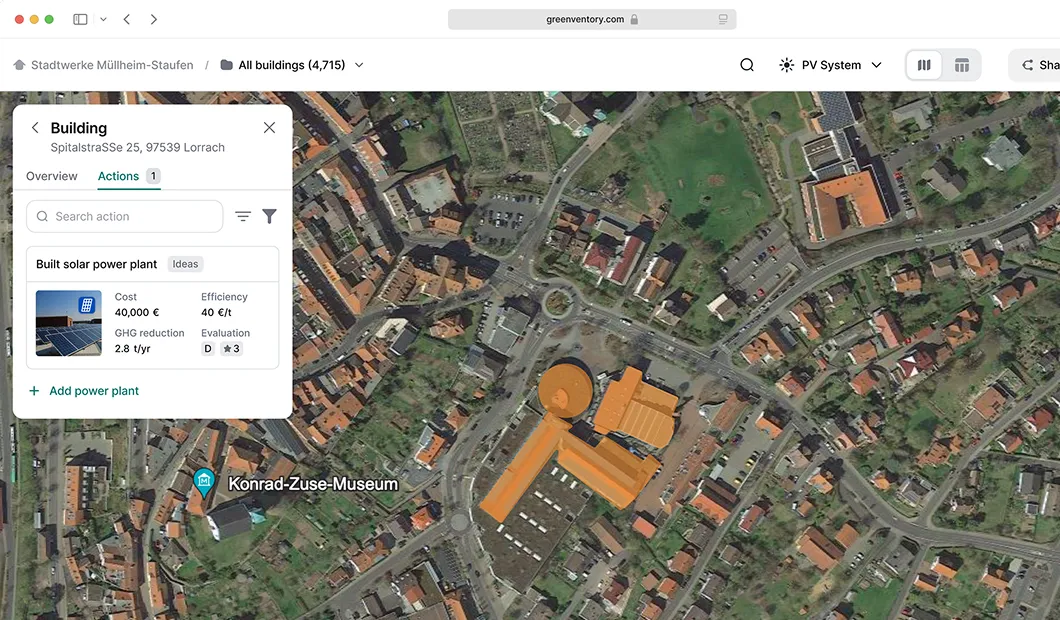Open the Actions tab
1060x620 pixels.
point(118,176)
